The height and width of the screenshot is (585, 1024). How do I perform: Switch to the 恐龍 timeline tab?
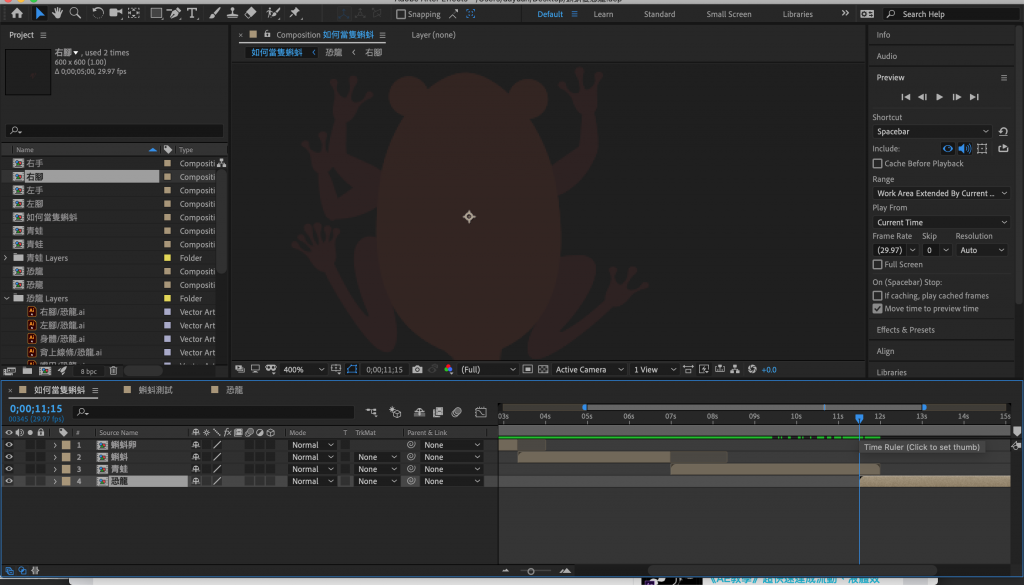coord(234,390)
